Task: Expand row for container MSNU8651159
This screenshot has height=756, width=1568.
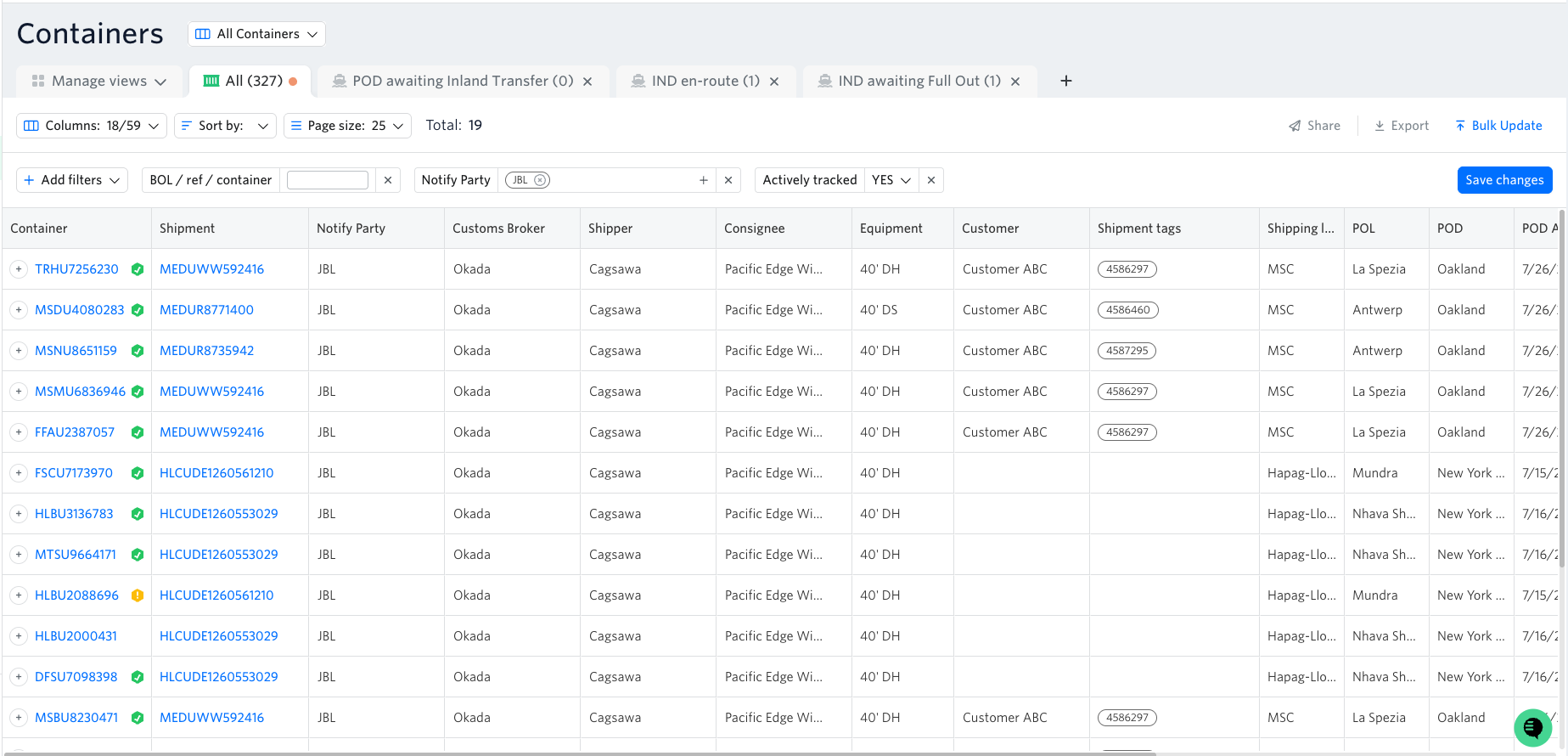Action: 19,351
